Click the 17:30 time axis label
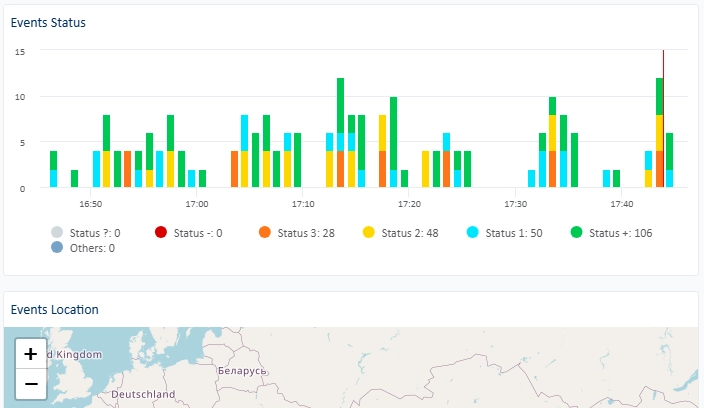Image resolution: width=704 pixels, height=408 pixels. point(515,204)
